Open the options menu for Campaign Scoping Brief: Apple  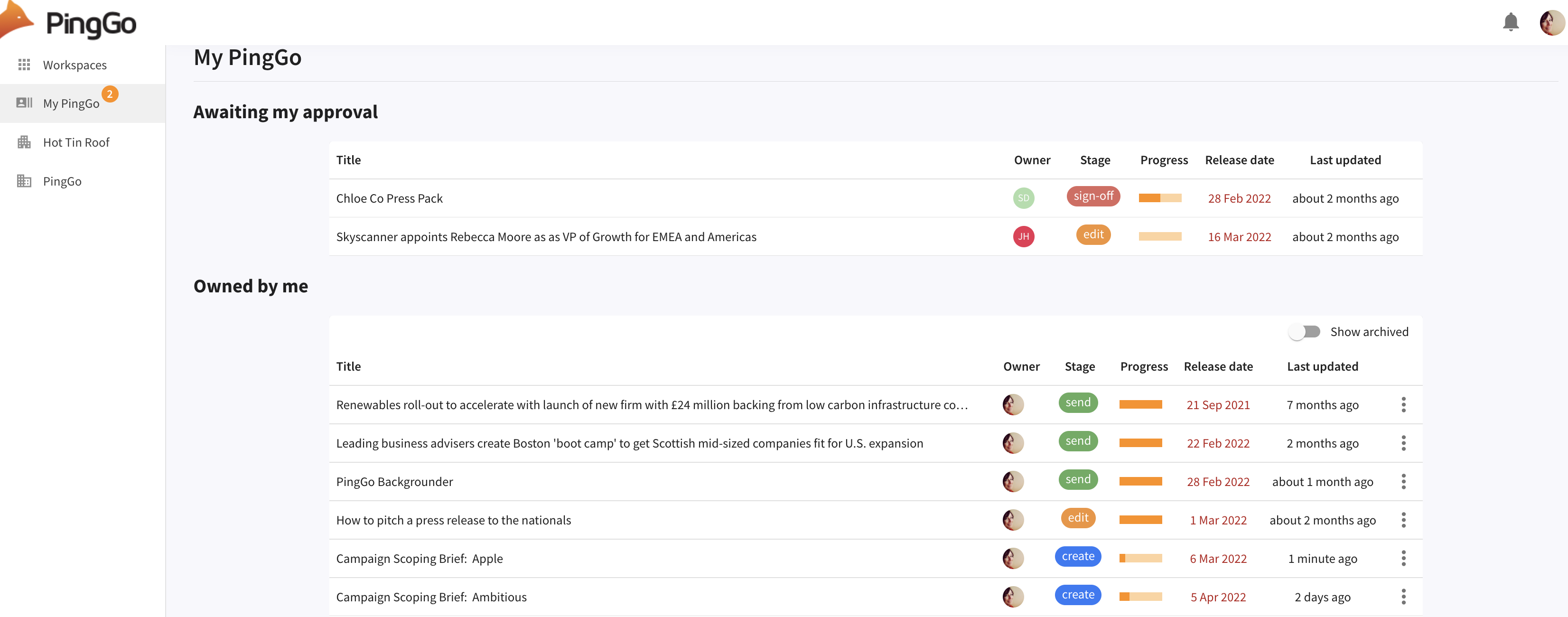point(1404,558)
